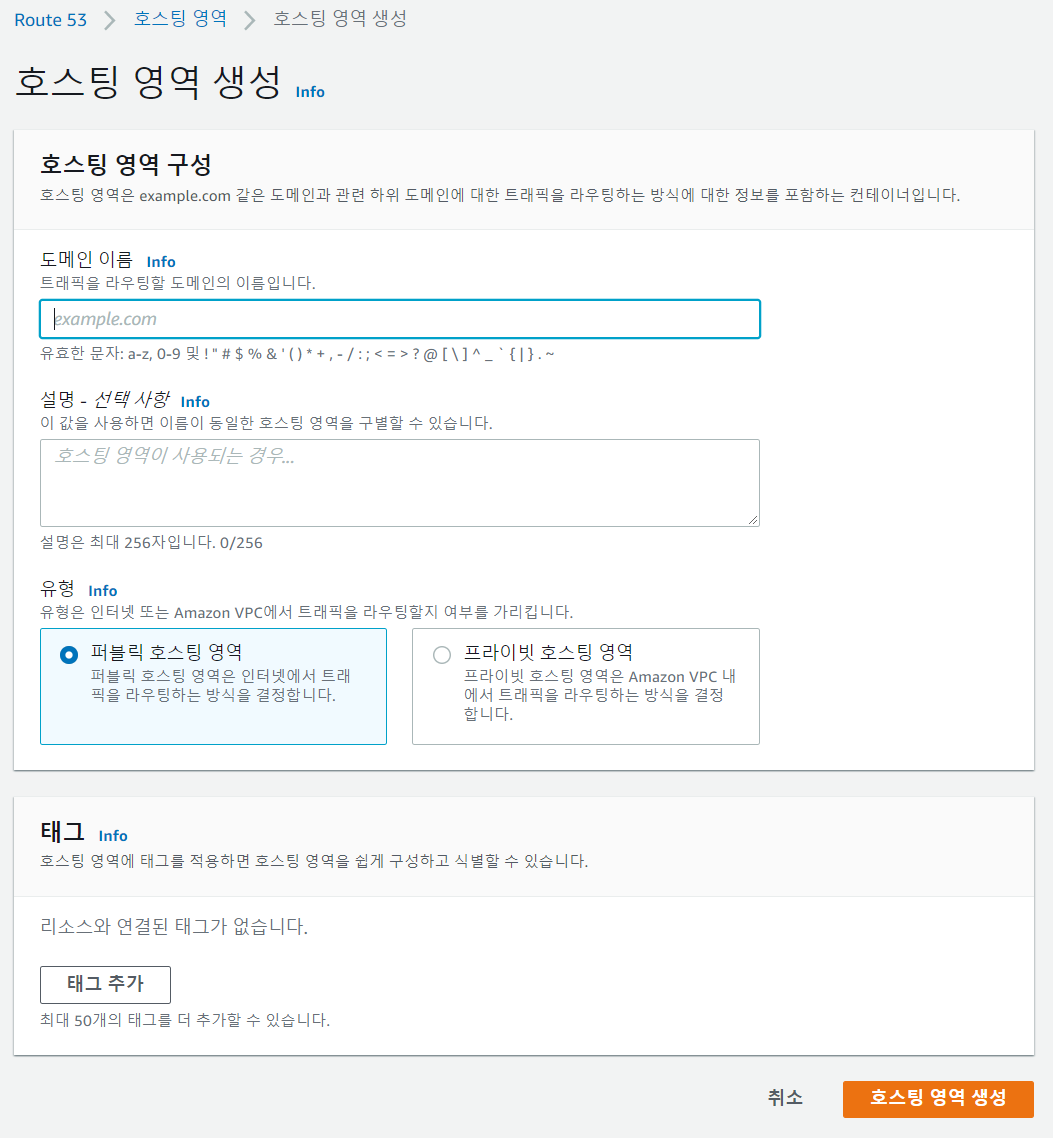Viewport: 1053px width, 1138px height.
Task: Click the 호스팅 영역 구성 section heading
Action: (126, 164)
